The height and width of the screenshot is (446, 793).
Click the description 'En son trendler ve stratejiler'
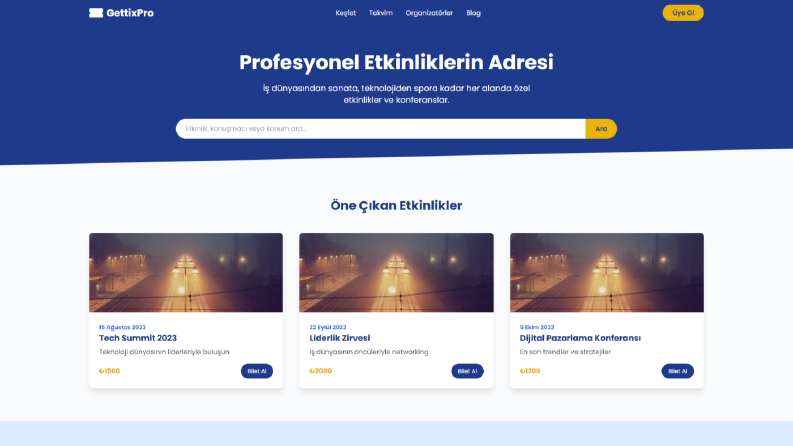pos(565,351)
